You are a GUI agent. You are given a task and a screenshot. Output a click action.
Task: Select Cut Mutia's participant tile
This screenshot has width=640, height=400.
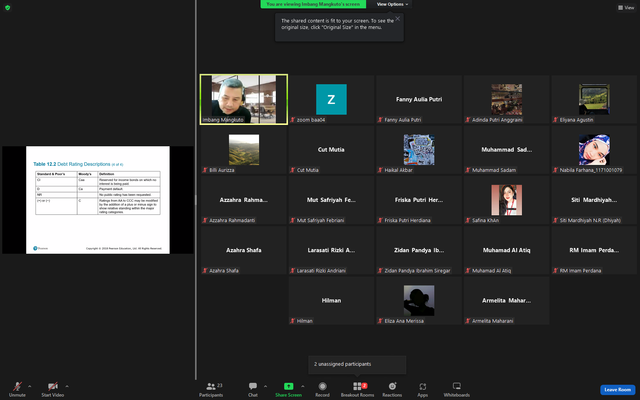coord(331,150)
